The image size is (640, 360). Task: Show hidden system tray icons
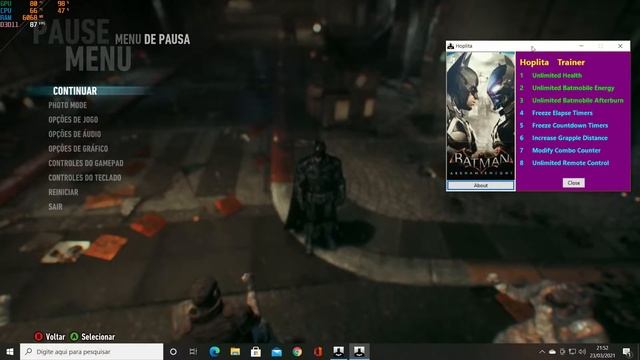click(542, 351)
